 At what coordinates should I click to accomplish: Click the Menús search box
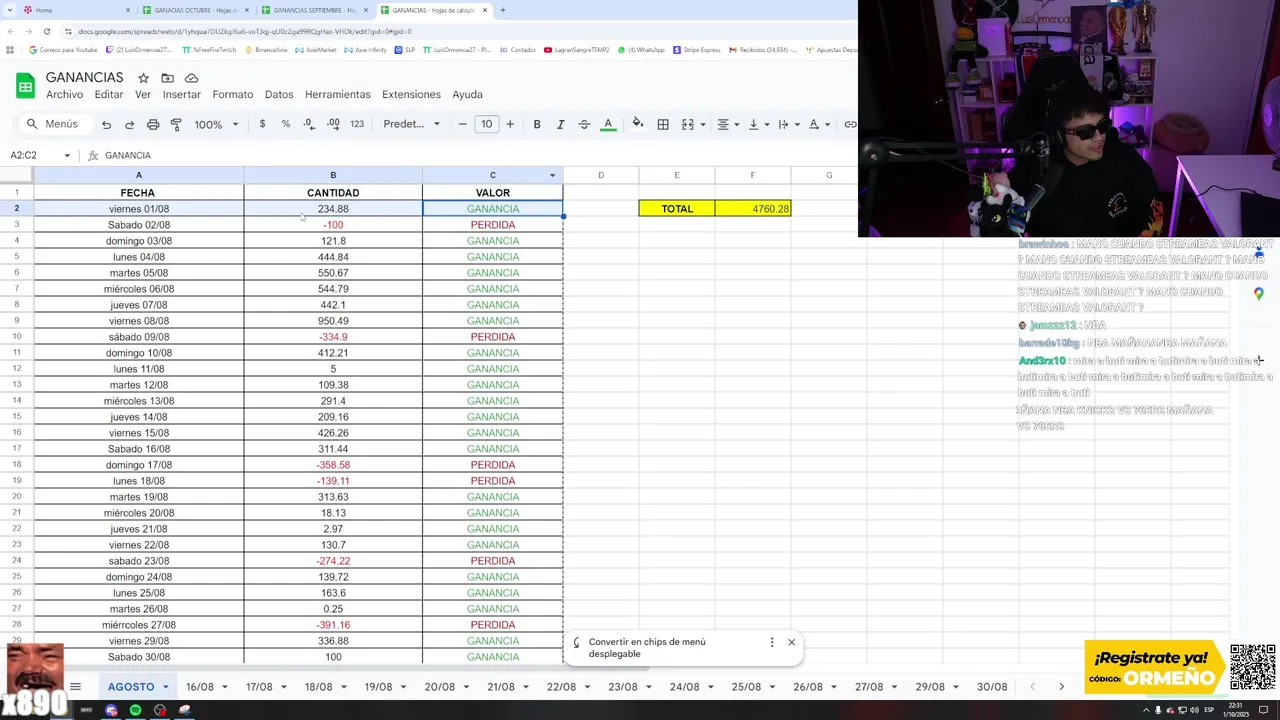point(52,124)
